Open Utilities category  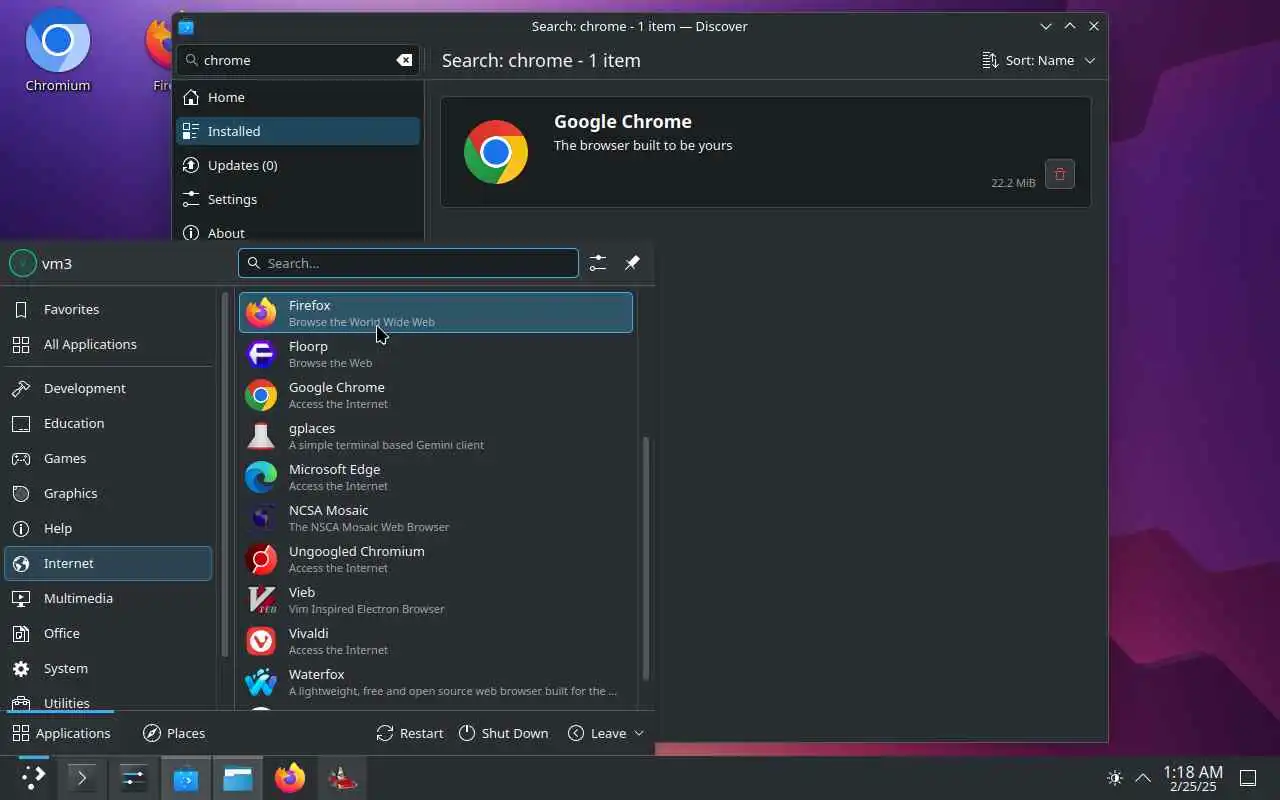click(x=108, y=702)
